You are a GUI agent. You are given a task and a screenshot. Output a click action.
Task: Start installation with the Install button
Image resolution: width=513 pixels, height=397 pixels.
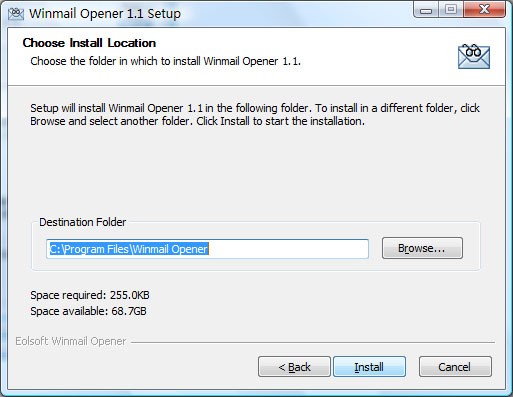(x=369, y=367)
